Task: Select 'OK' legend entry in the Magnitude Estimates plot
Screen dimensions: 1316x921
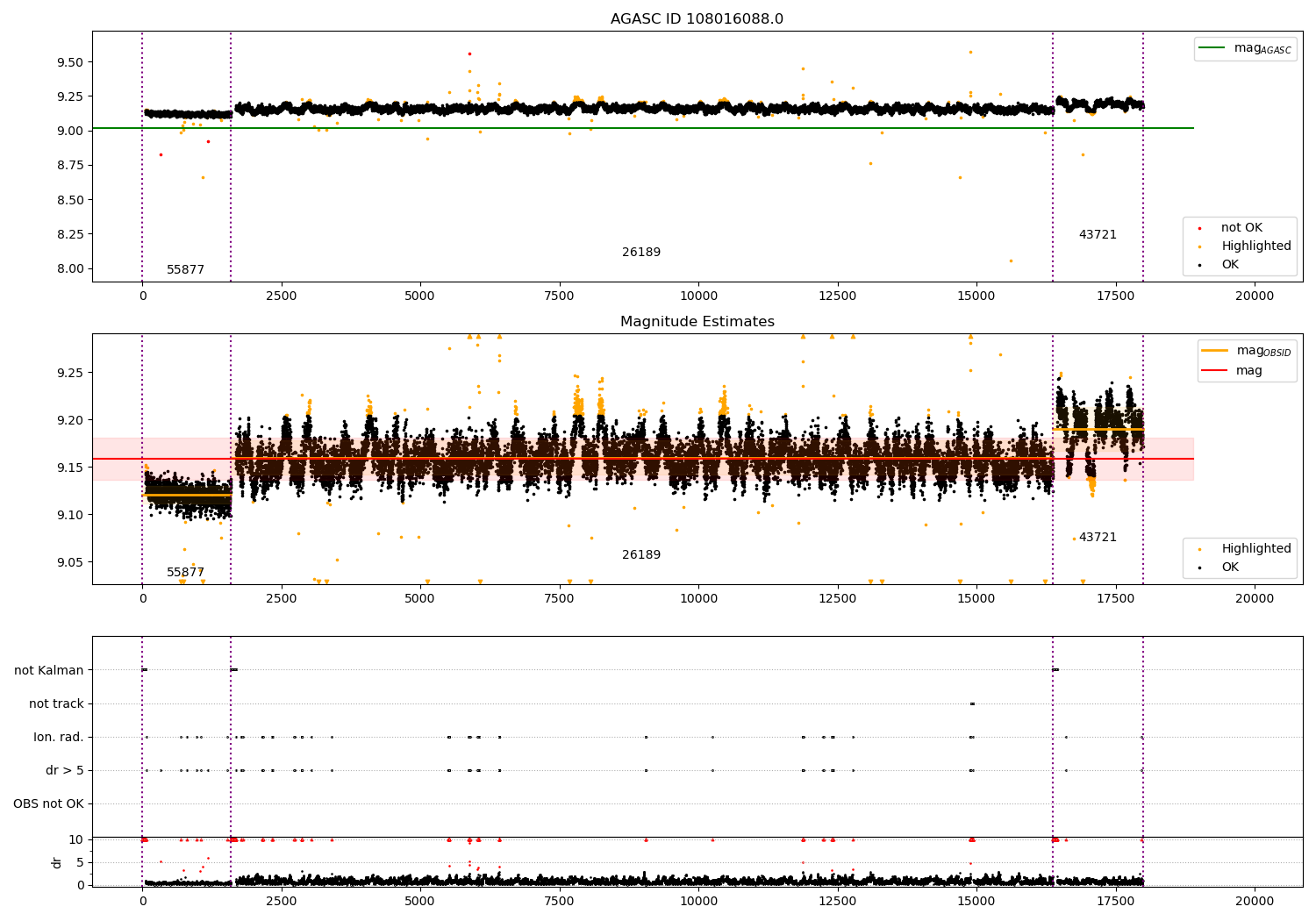Action: 1219,568
